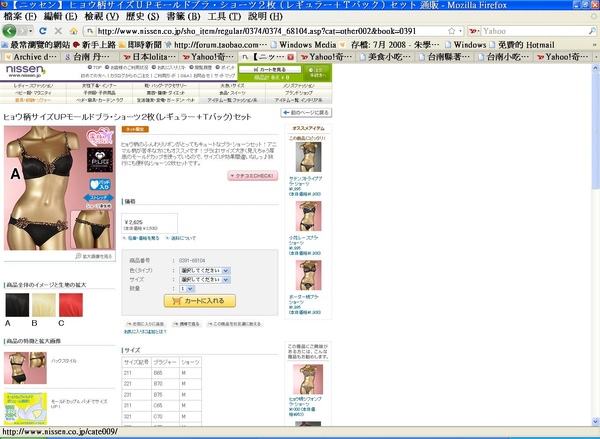Go back with the green back arrow
The width and height of the screenshot is (600, 439).
[9, 31]
